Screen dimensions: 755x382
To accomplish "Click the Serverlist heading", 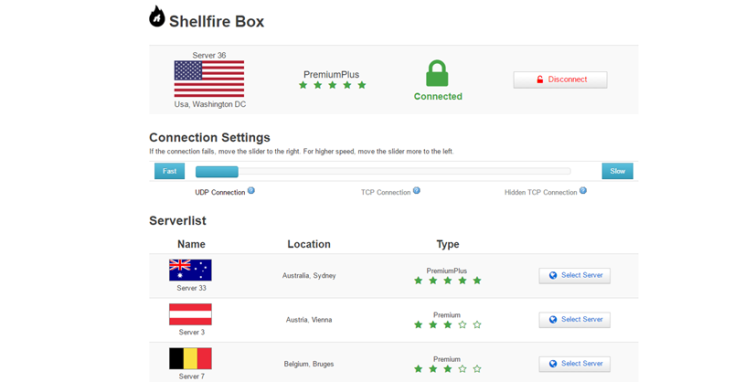I will click(178, 221).
